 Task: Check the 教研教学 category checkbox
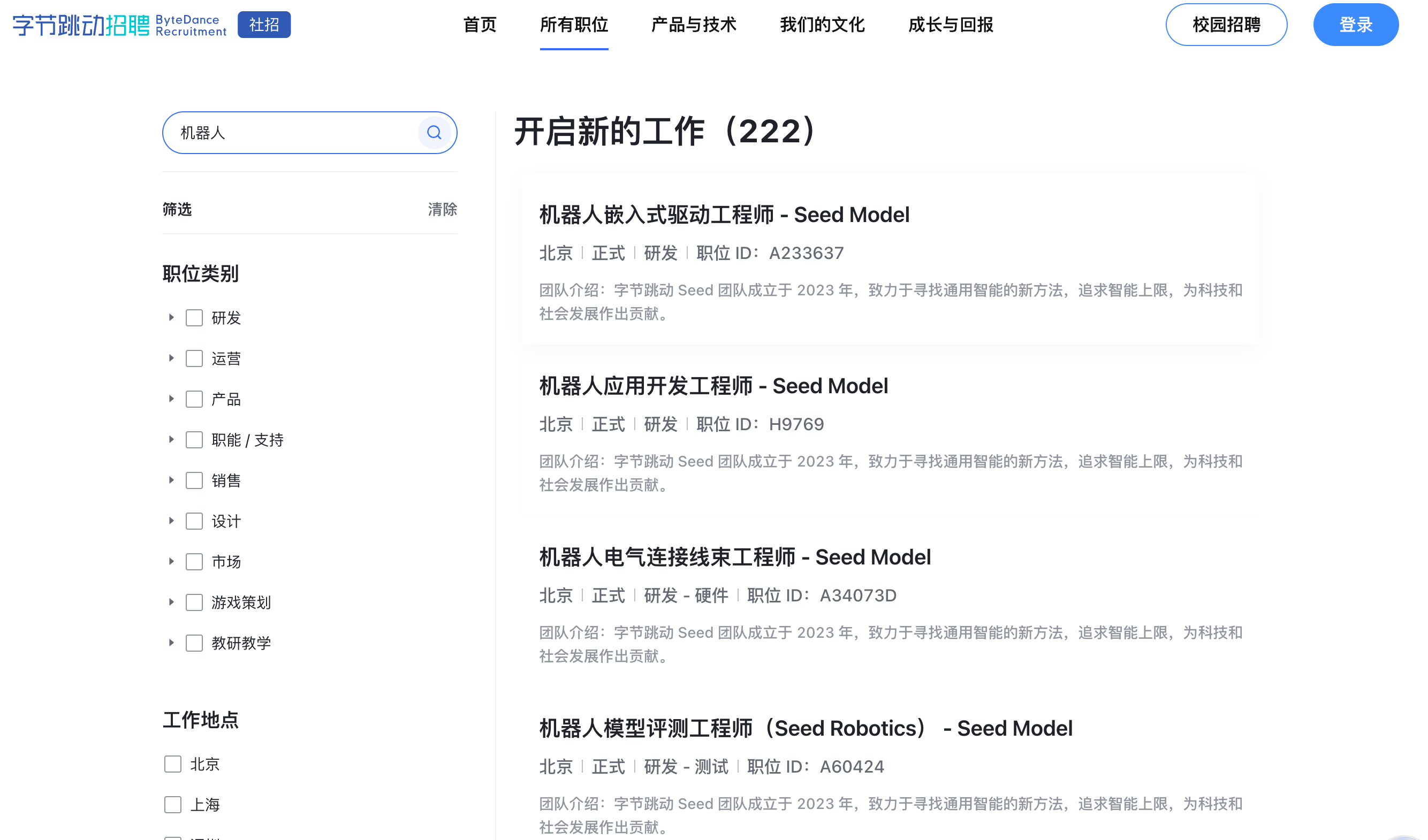[x=194, y=643]
